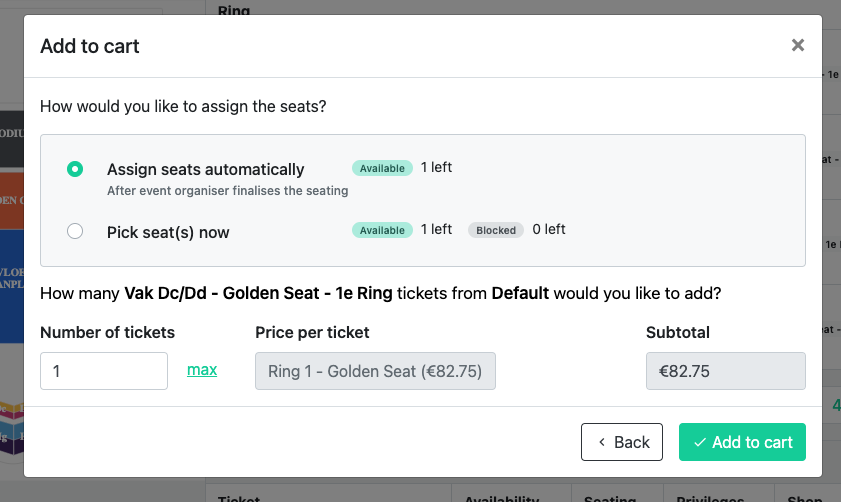Confirm with the green Add to cart button
This screenshot has width=841, height=502.
[742, 442]
